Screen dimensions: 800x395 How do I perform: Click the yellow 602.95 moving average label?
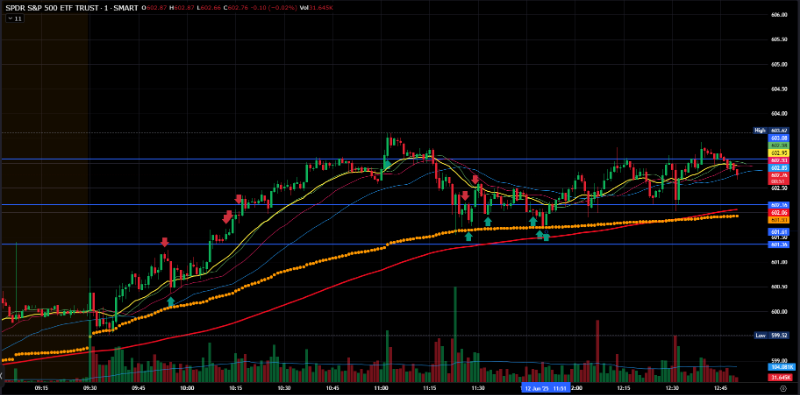coord(779,153)
